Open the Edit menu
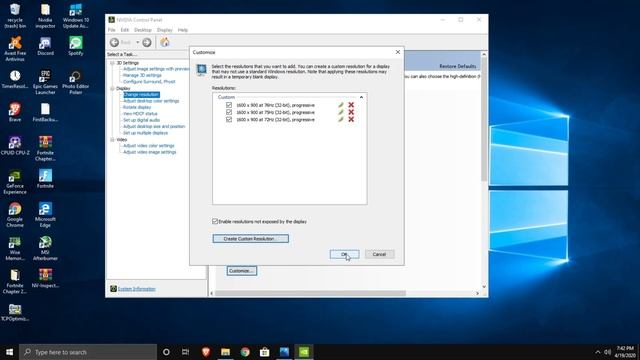Viewport: 640px width, 360px height. click(x=124, y=30)
